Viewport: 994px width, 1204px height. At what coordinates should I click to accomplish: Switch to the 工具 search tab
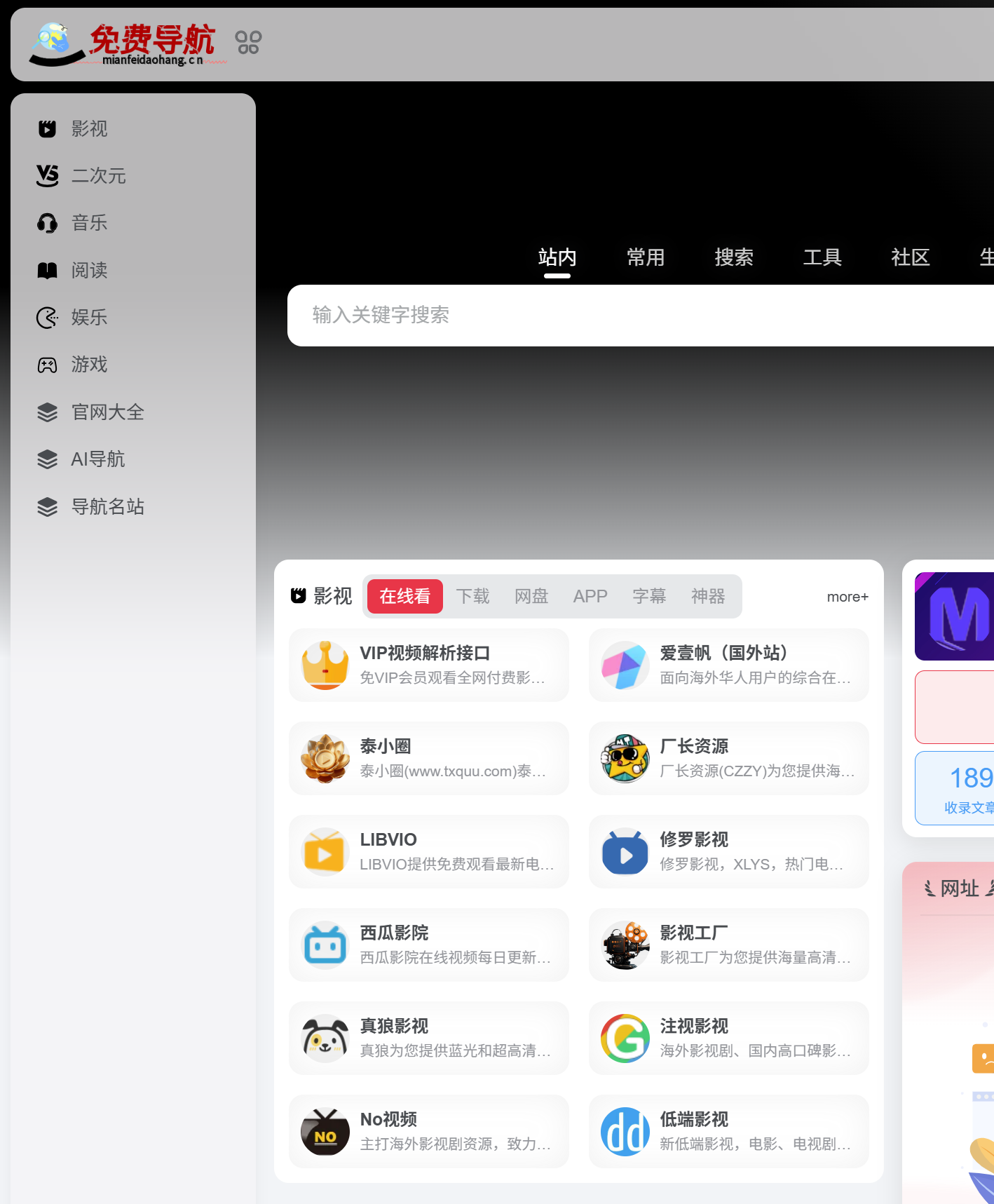point(822,257)
